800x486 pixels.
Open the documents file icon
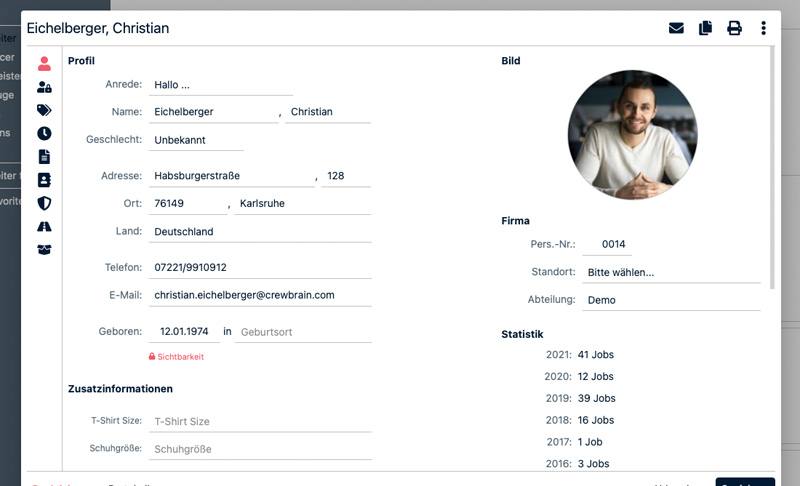(x=44, y=156)
